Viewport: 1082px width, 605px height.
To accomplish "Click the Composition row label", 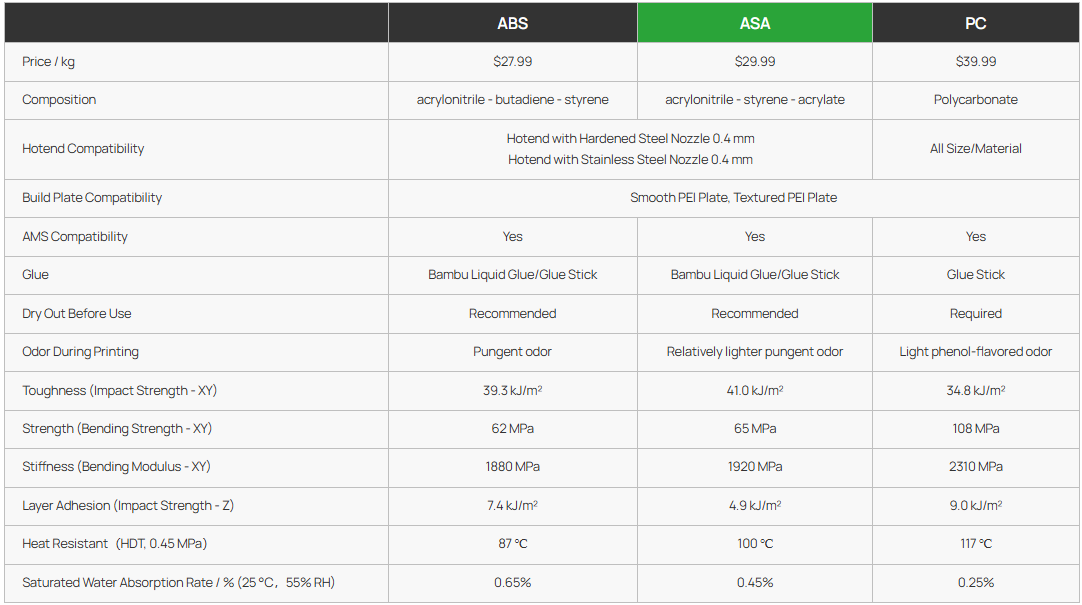I will pyautogui.click(x=59, y=99).
